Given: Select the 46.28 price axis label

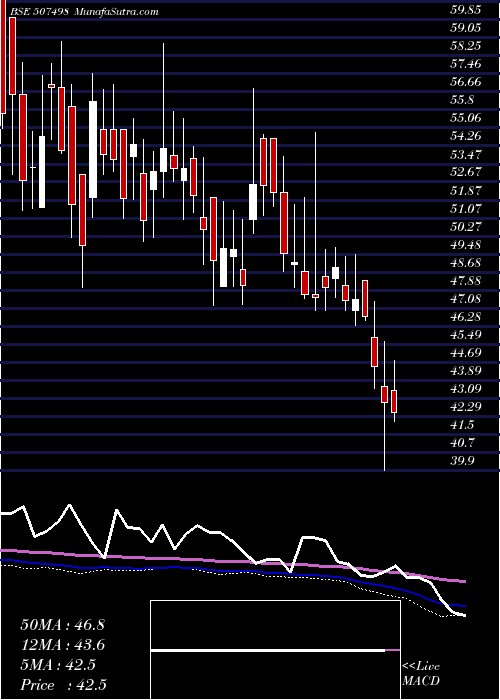Looking at the screenshot, I should tap(465, 317).
